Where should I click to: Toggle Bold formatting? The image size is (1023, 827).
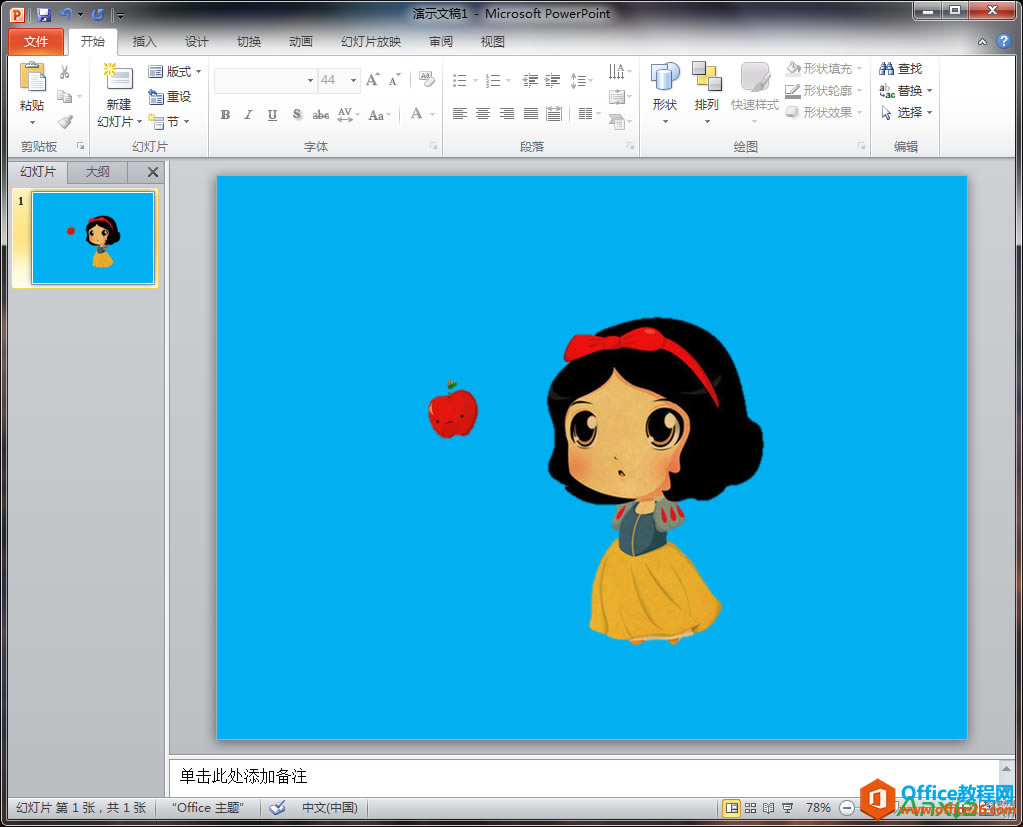tap(225, 115)
